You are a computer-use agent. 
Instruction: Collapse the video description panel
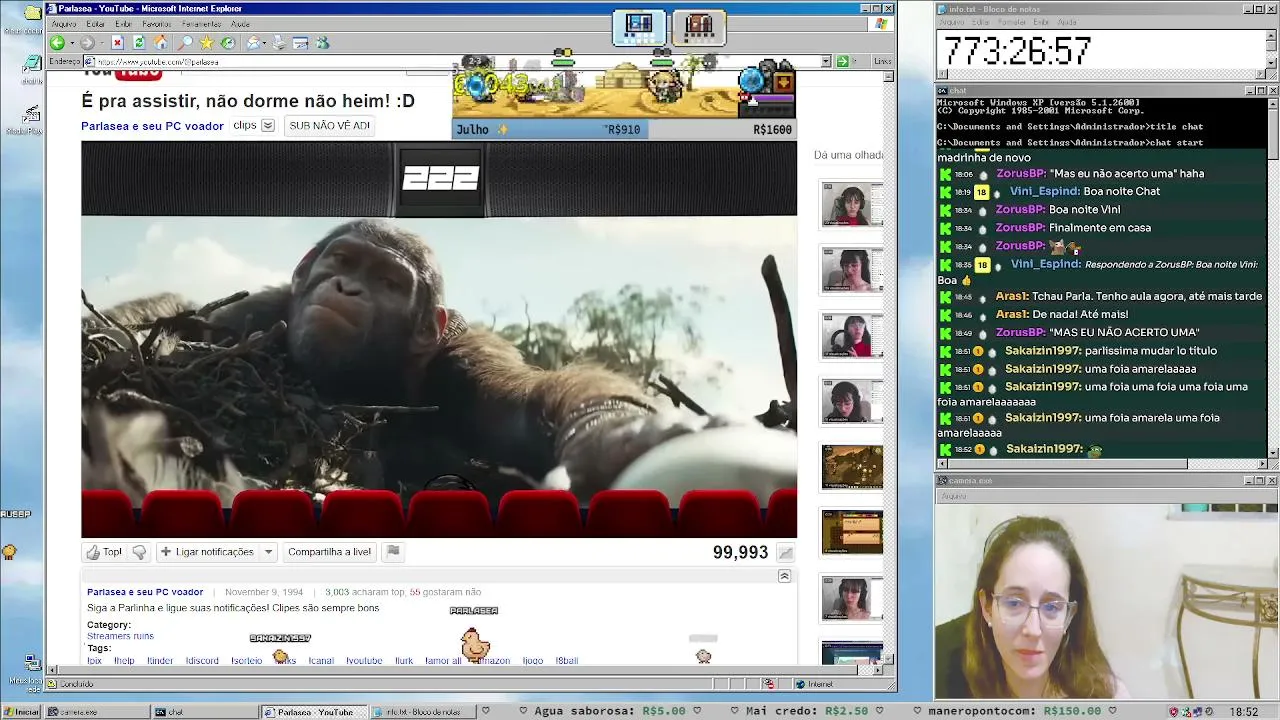(x=784, y=576)
